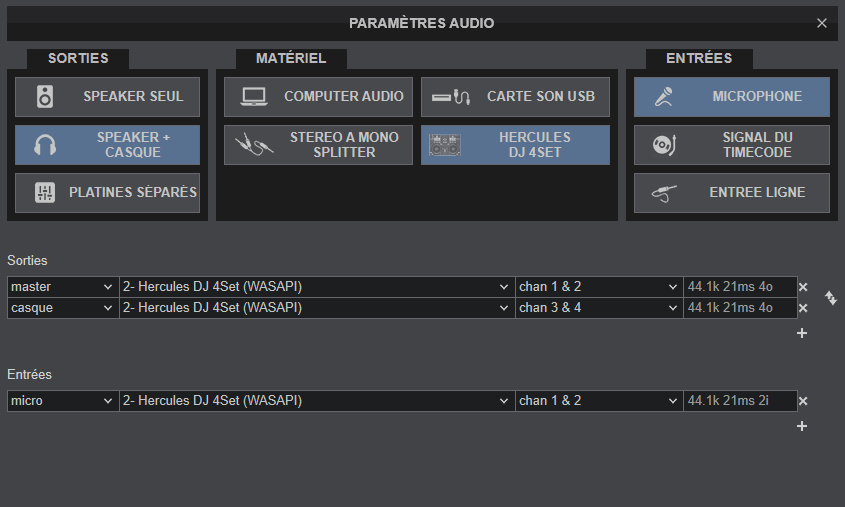The width and height of the screenshot is (845, 507).
Task: Open chan 1 & 2 dropdown of master
Action: [599, 287]
